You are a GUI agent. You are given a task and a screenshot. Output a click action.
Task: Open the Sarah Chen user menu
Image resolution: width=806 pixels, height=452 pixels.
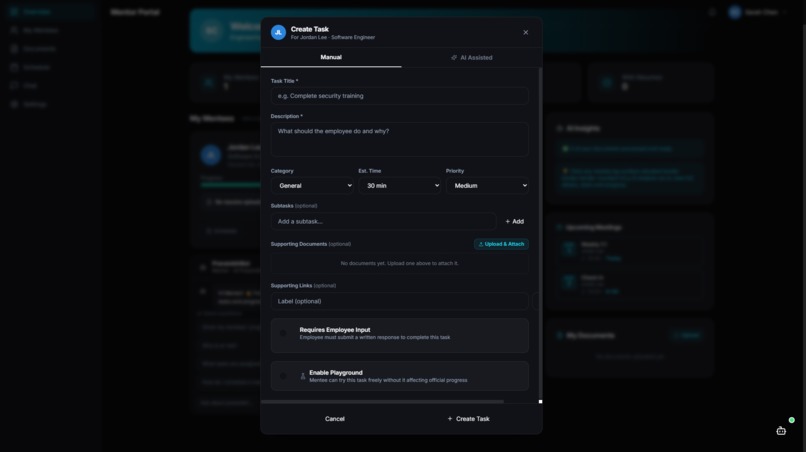pos(758,12)
